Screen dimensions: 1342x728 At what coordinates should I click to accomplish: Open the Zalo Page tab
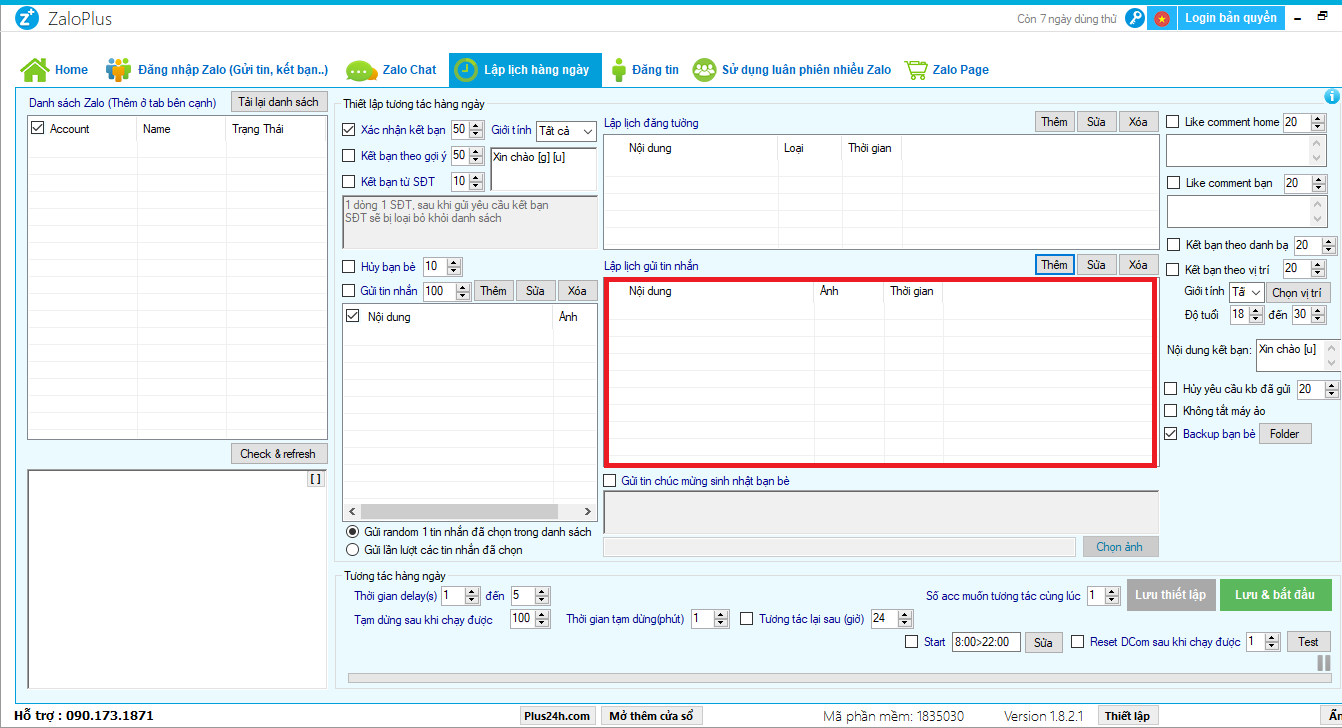coord(946,70)
